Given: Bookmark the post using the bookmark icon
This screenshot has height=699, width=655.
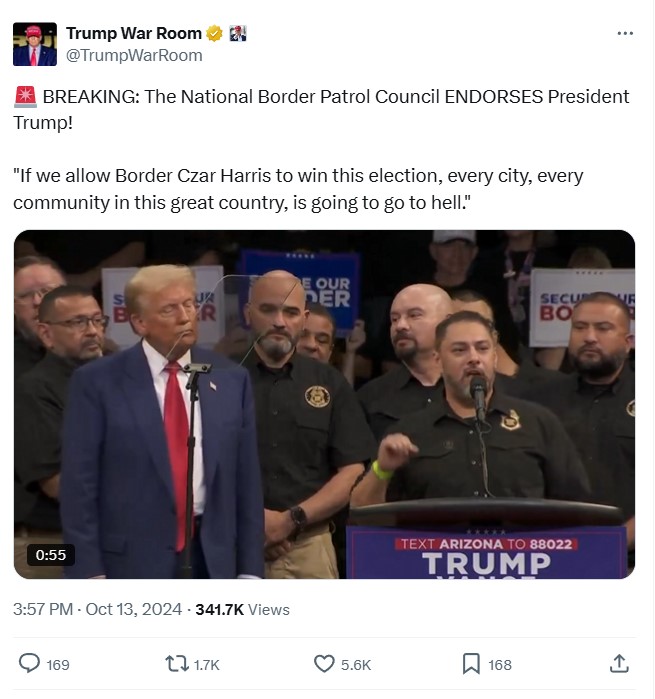Looking at the screenshot, I should pyautogui.click(x=471, y=664).
